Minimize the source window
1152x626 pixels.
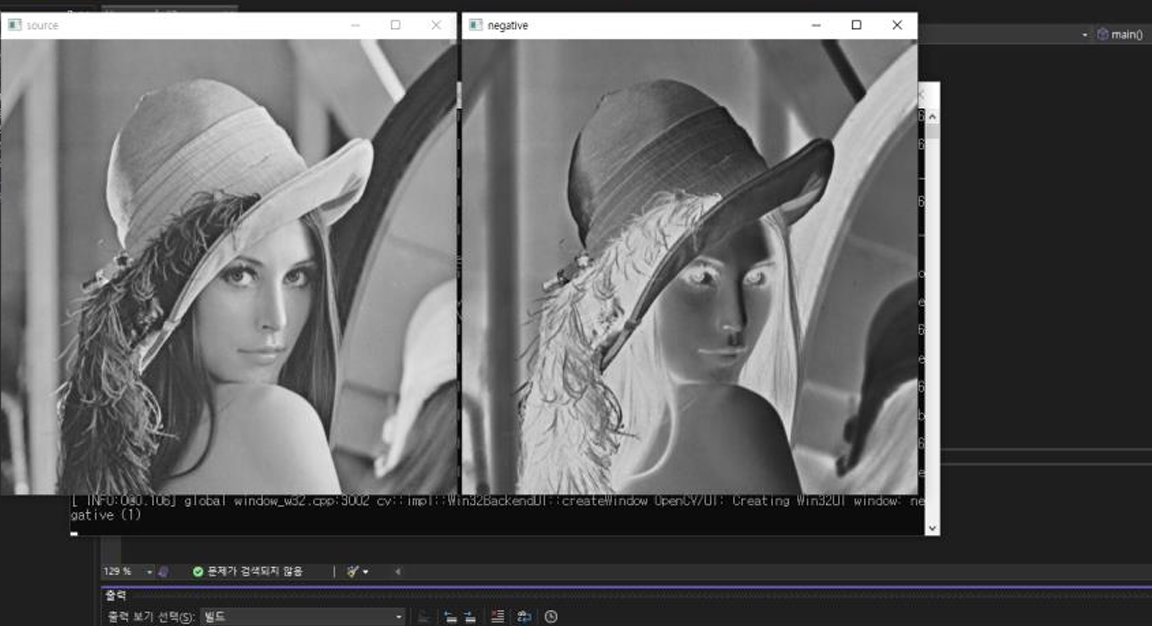pos(355,25)
